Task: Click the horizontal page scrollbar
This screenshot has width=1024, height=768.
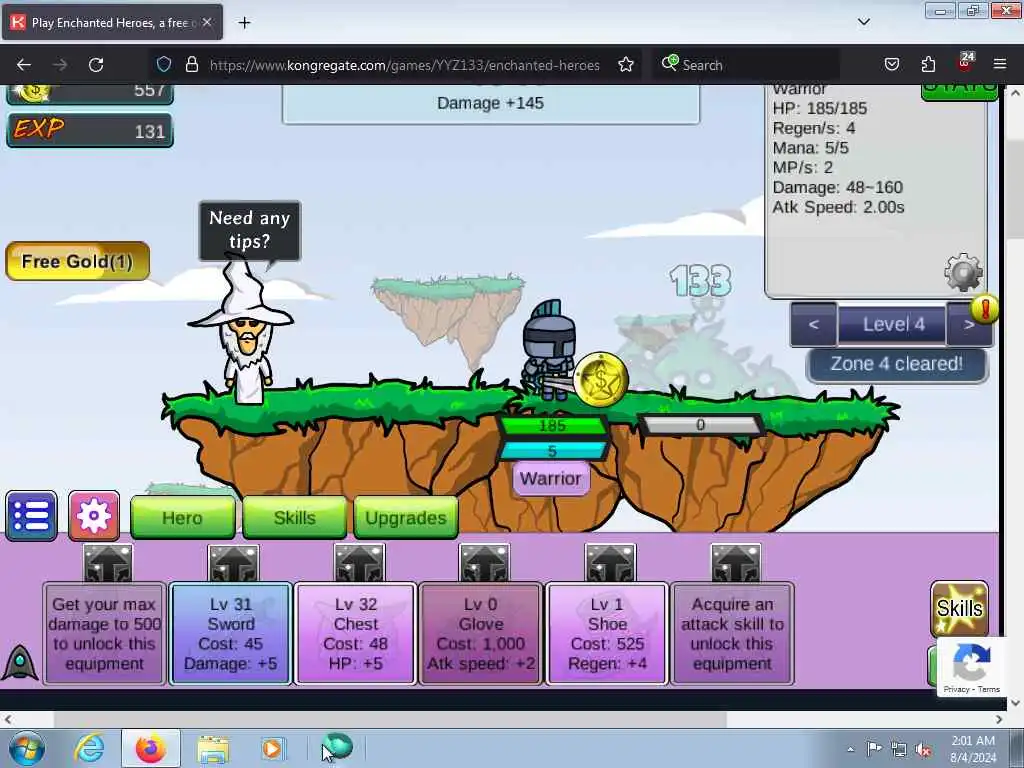Action: click(x=390, y=720)
